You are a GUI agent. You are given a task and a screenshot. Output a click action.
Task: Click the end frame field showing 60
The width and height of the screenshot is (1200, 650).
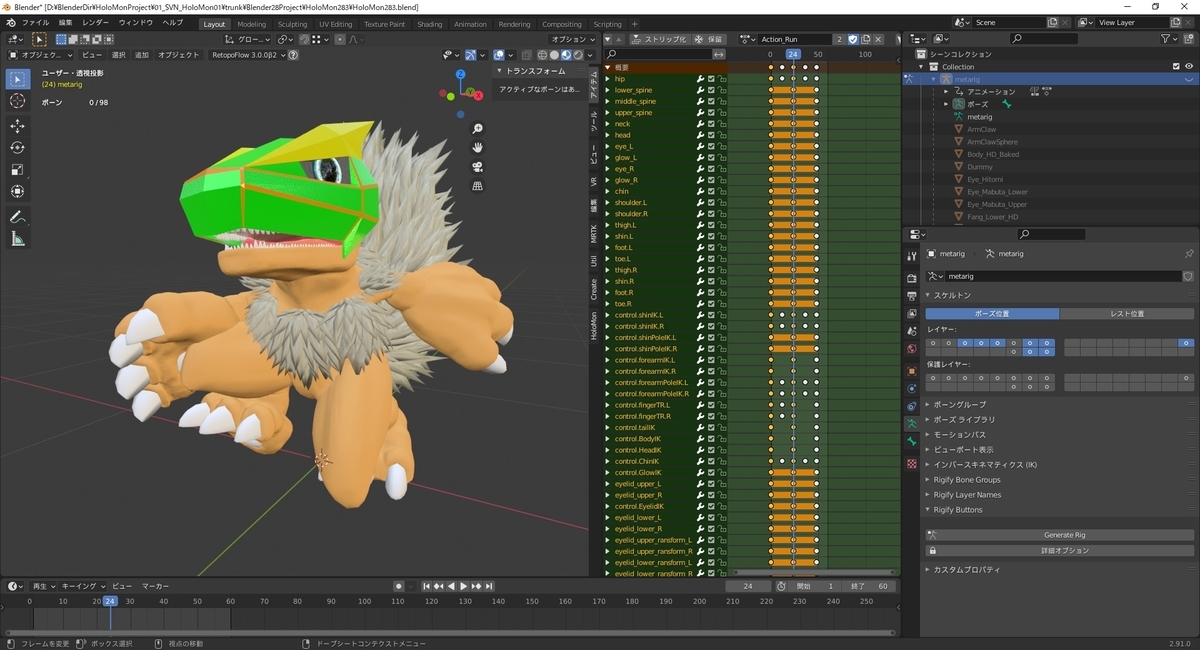[x=870, y=586]
